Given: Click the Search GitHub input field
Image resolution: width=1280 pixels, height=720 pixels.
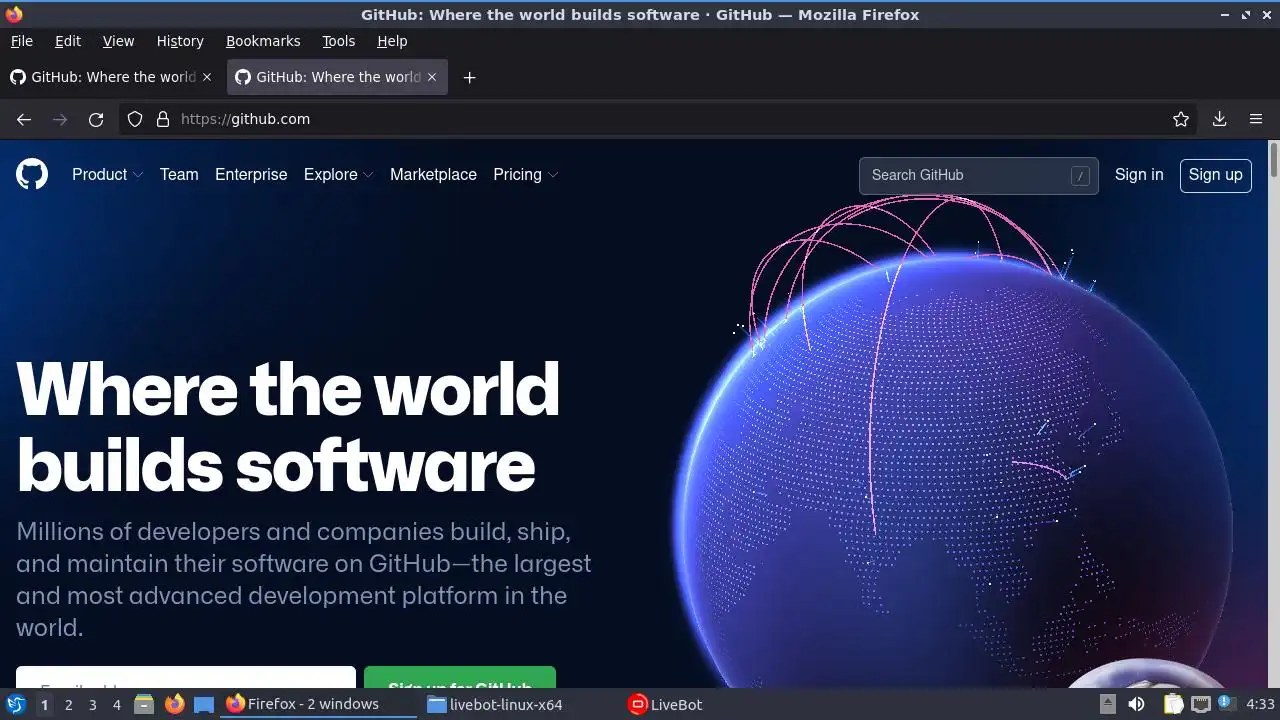Looking at the screenshot, I should click(979, 175).
